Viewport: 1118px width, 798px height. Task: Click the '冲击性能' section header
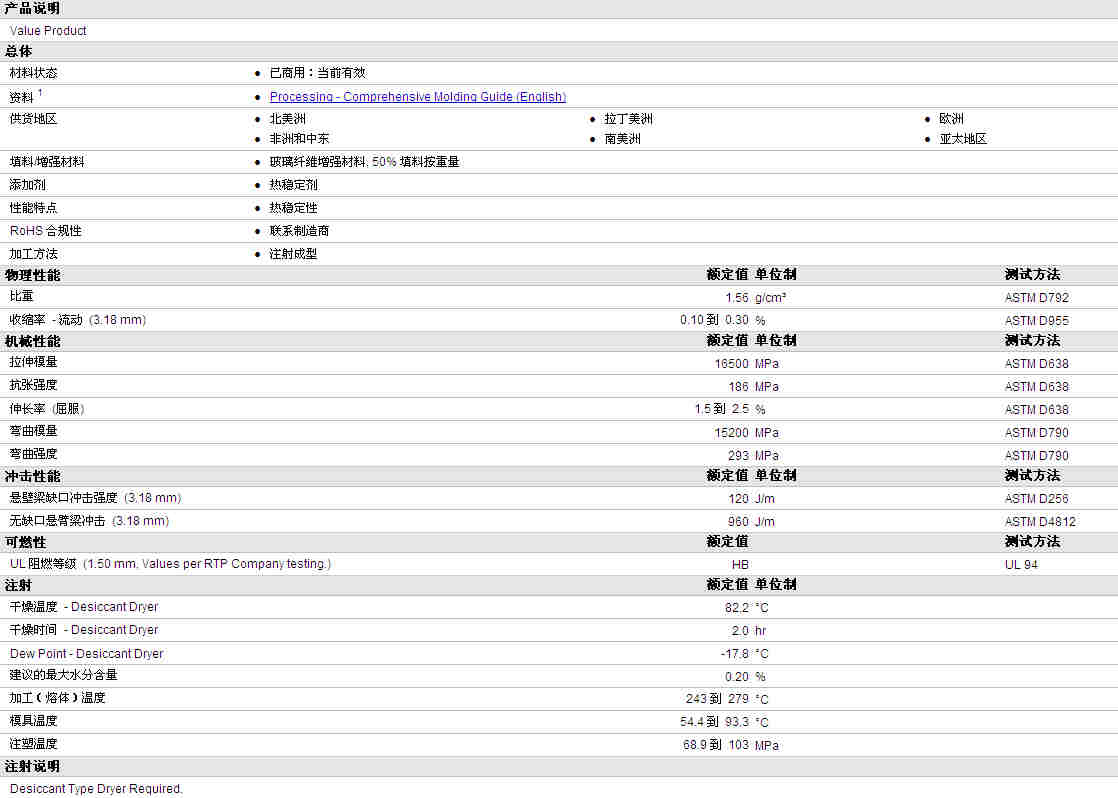point(32,476)
